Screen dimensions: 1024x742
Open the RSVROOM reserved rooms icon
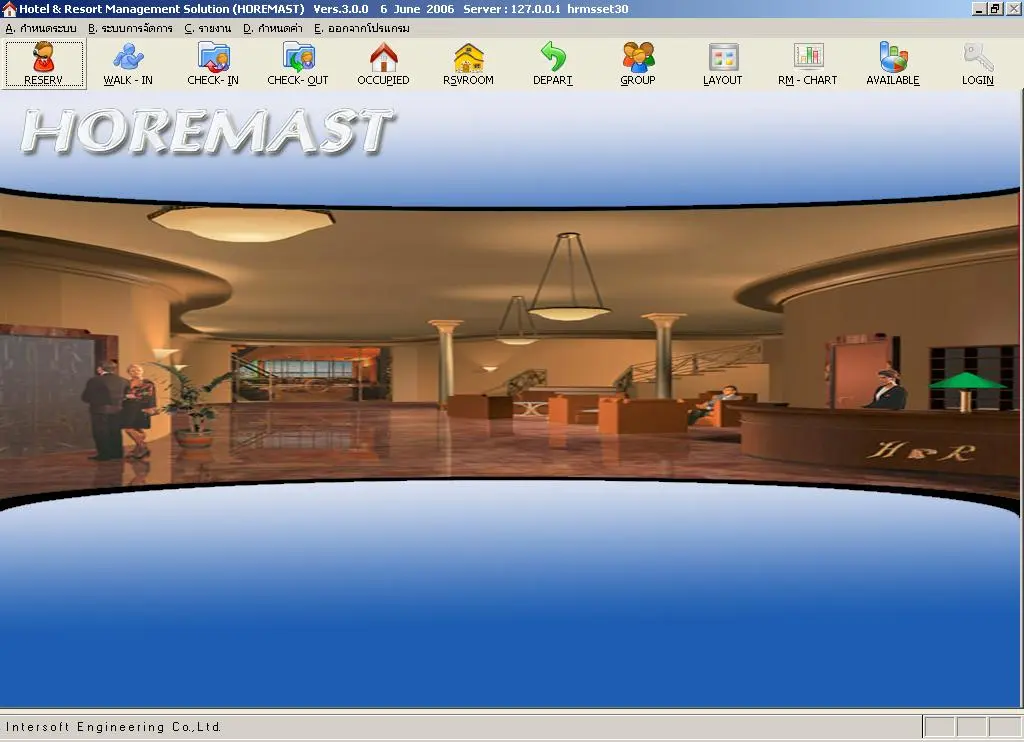coord(468,63)
